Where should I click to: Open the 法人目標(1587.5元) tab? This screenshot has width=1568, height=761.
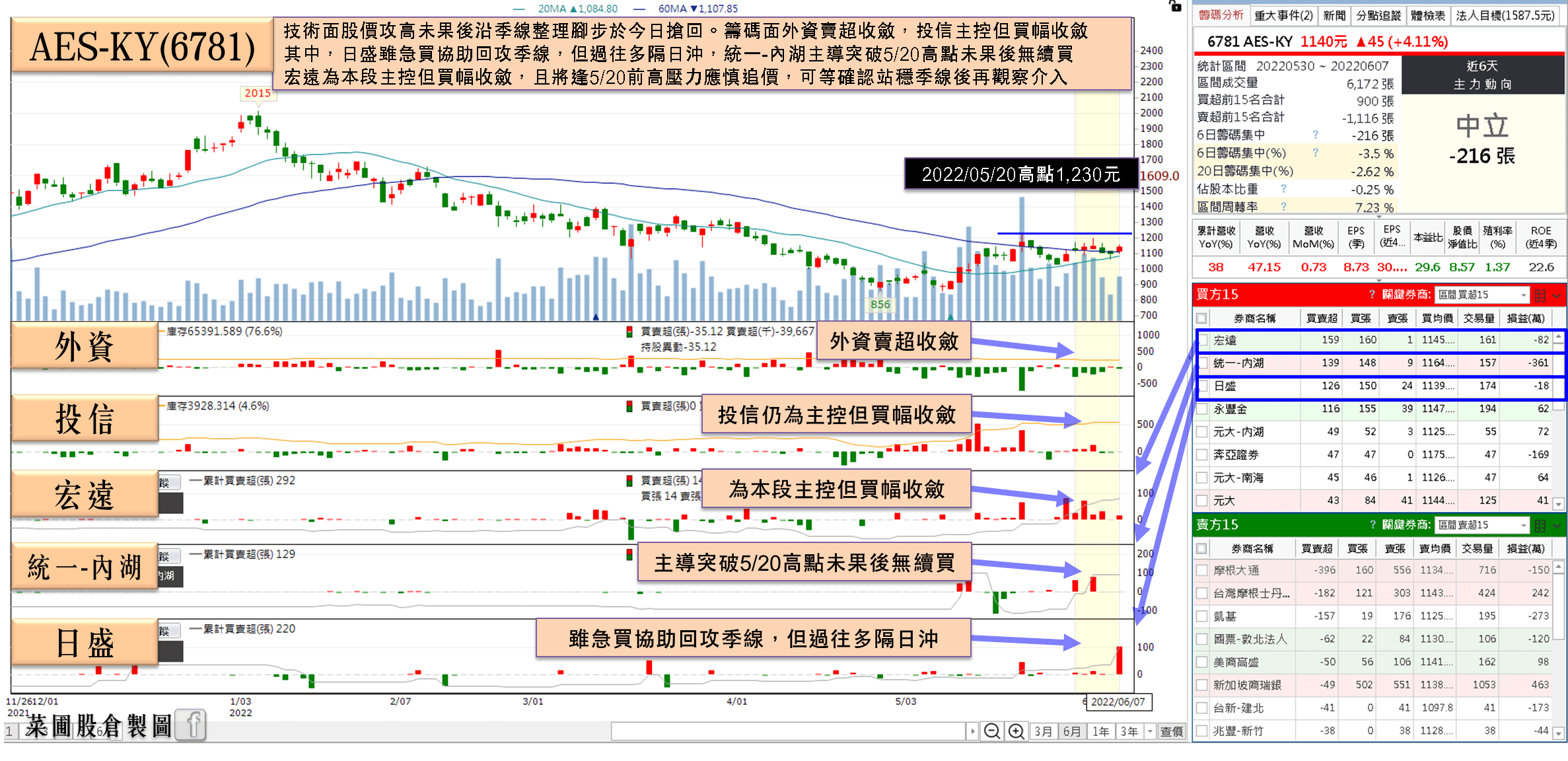click(1505, 15)
